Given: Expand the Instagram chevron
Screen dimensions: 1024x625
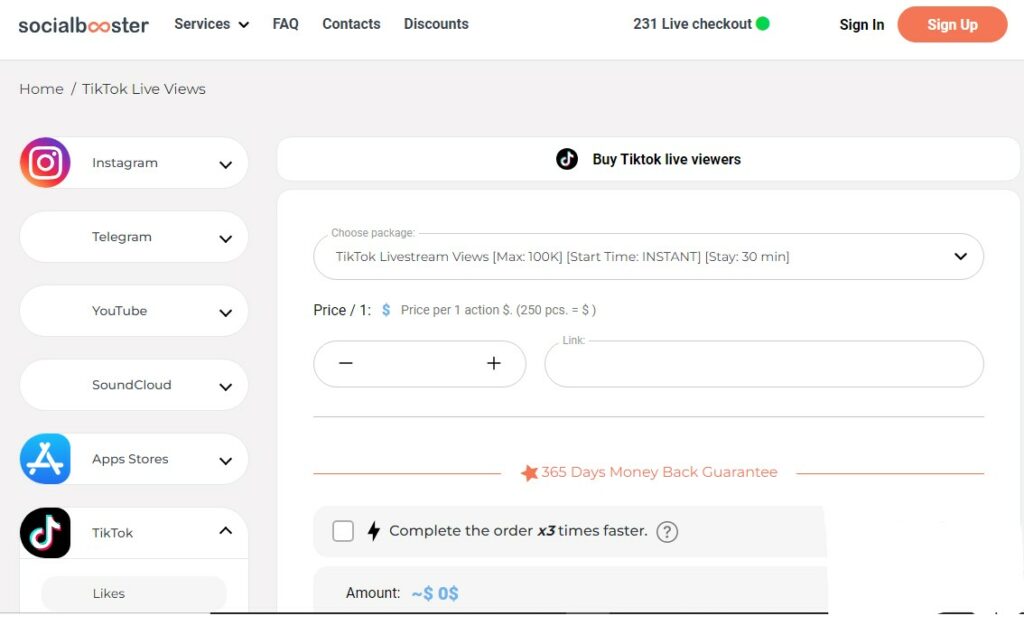Looking at the screenshot, I should [x=225, y=165].
